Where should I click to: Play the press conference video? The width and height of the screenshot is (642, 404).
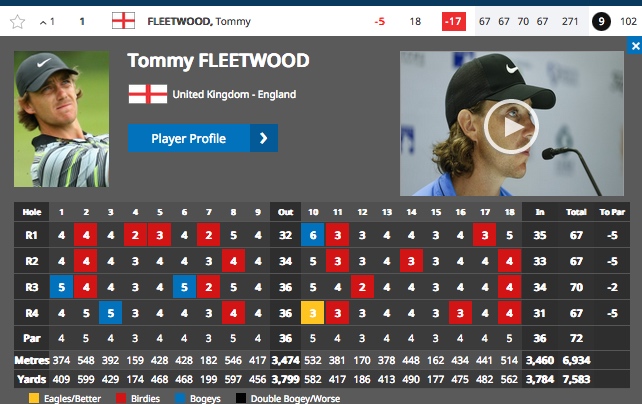(511, 124)
